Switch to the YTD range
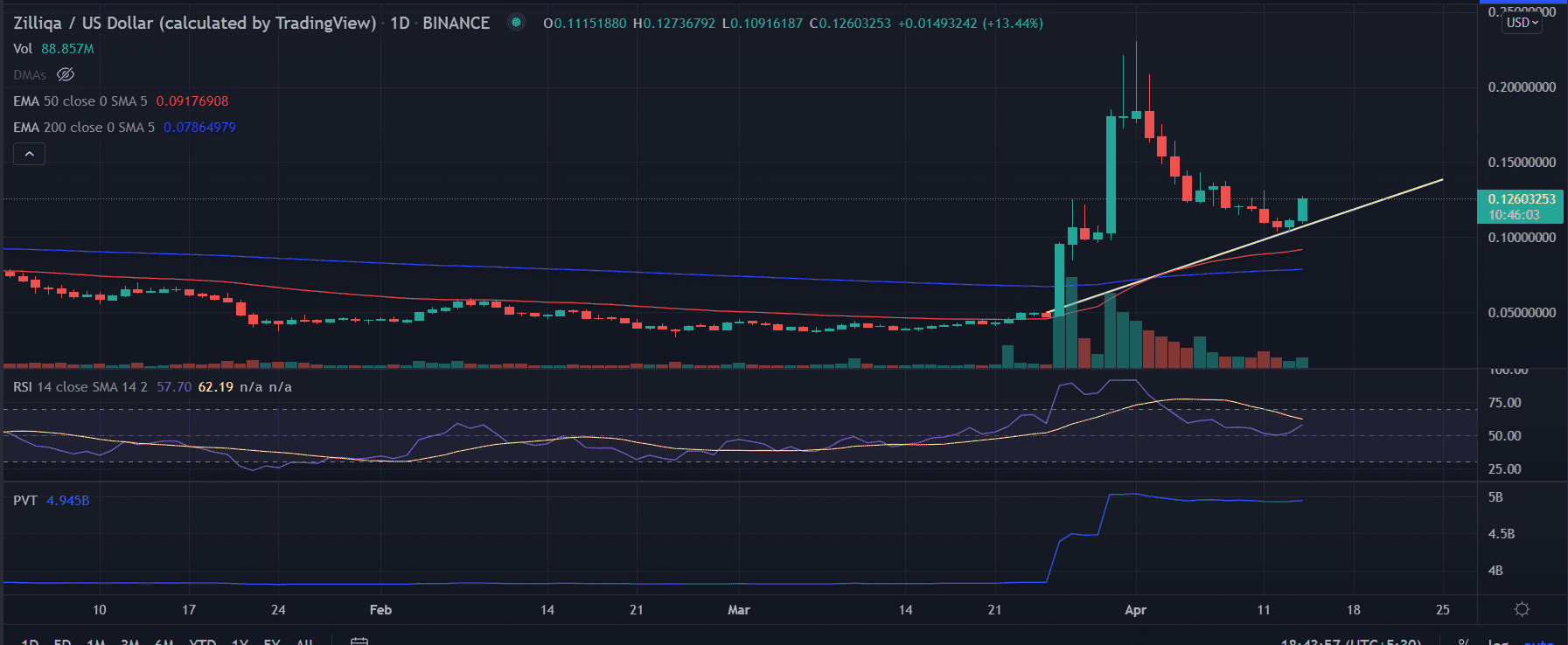 coord(202,642)
